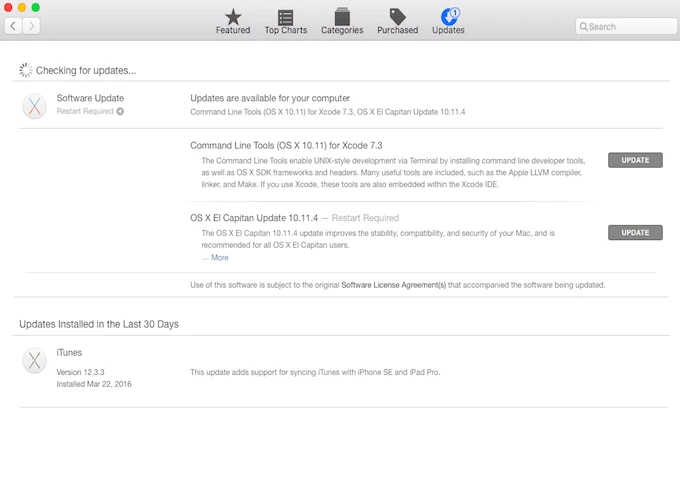Click 'Installed Mar 22, 2016' text

(94, 384)
